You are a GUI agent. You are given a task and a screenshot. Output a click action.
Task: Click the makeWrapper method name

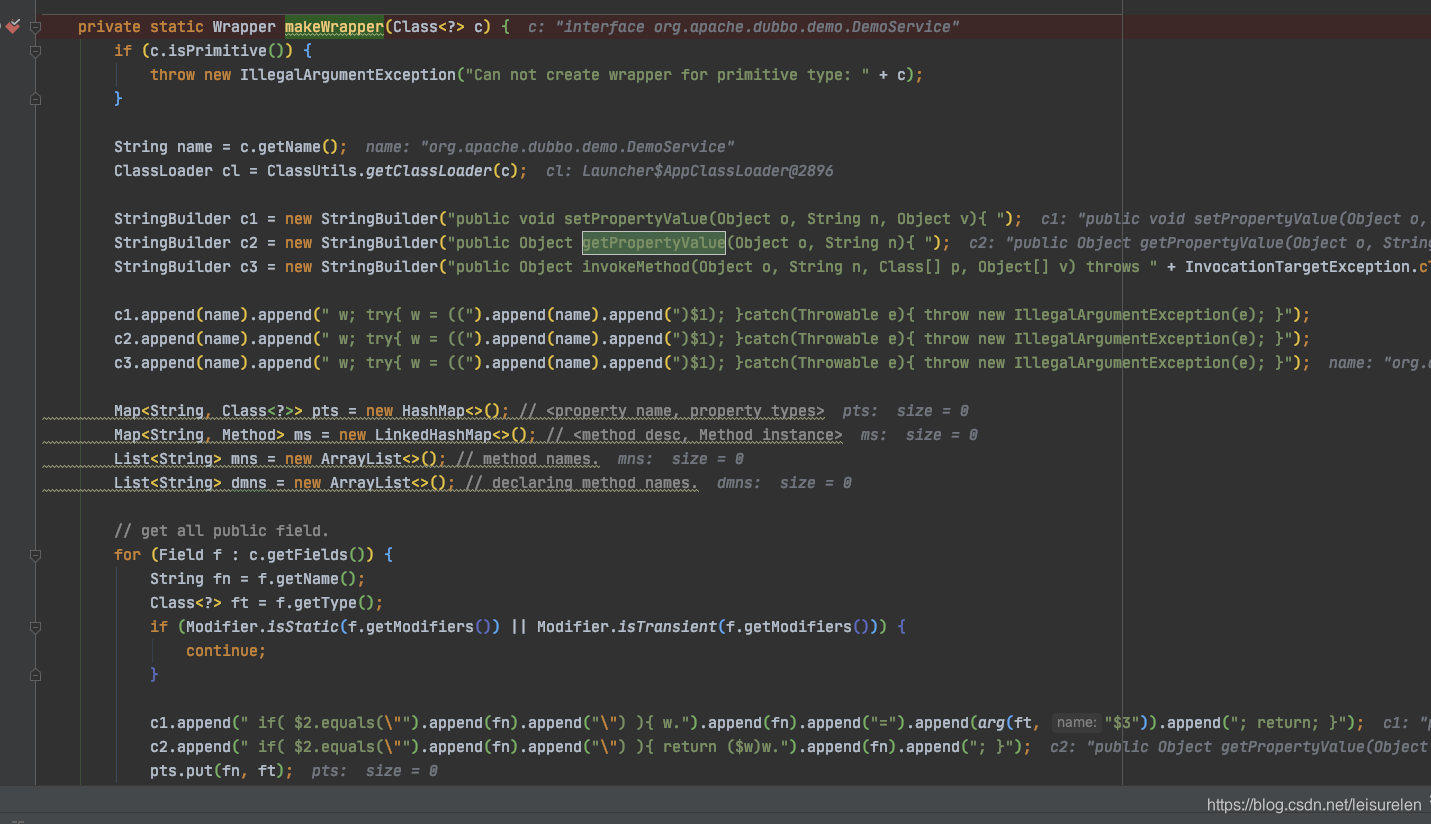[334, 27]
